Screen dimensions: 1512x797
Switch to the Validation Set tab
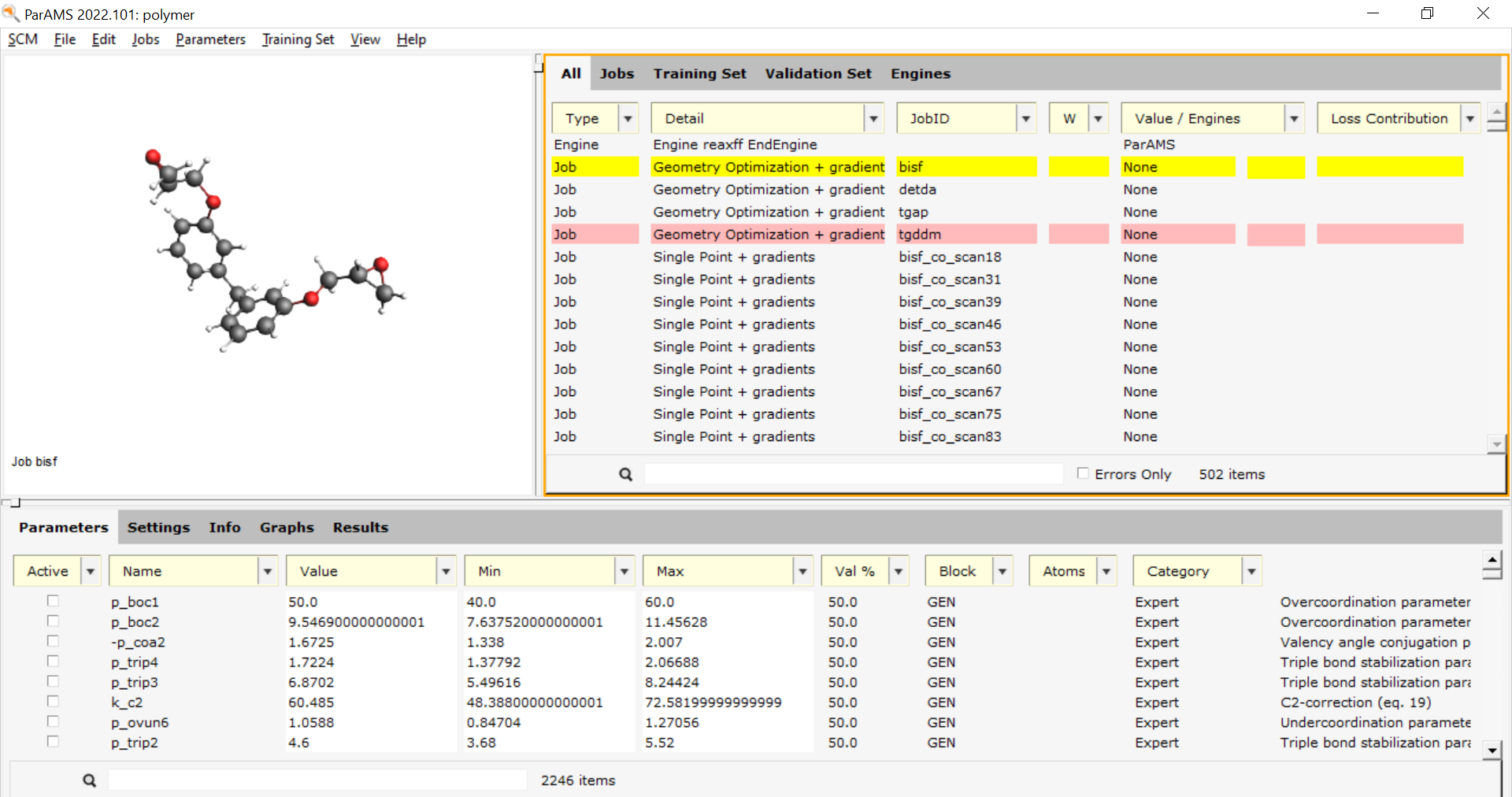pos(817,73)
